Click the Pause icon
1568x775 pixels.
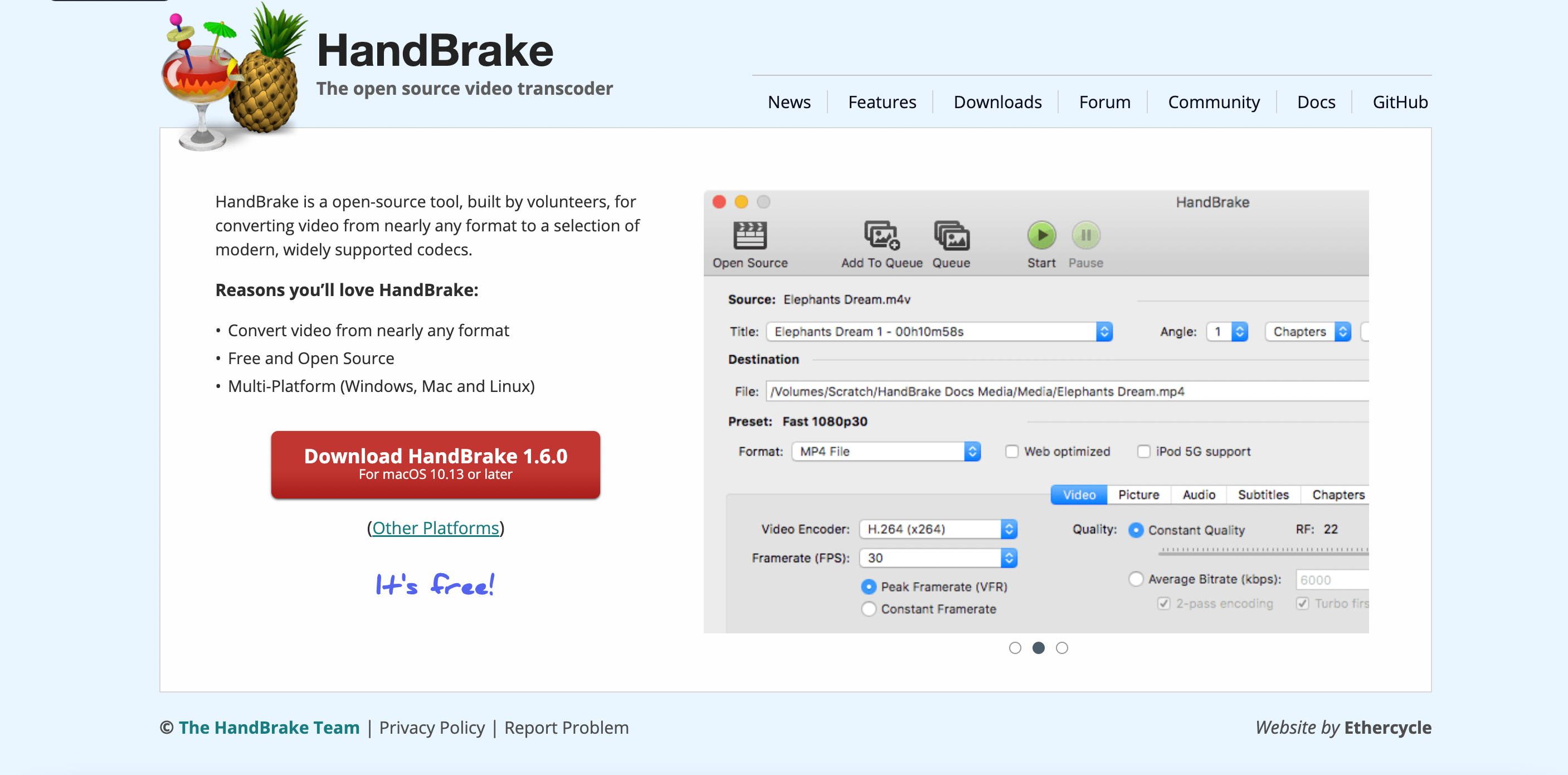[x=1085, y=235]
